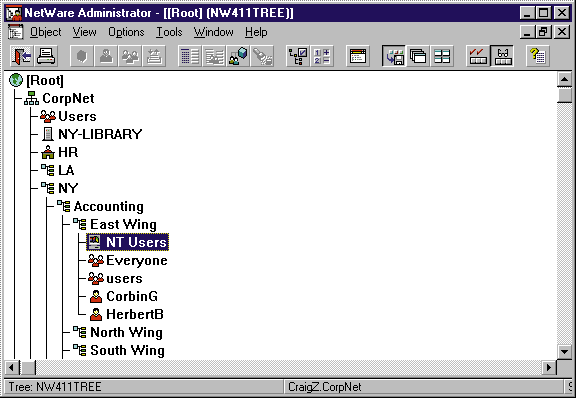Open the Help menu

click(256, 32)
